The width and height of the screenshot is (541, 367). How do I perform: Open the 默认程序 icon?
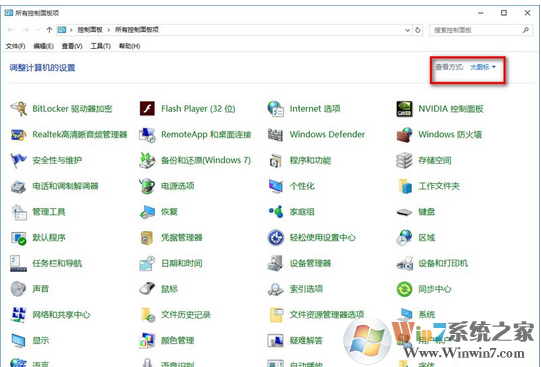click(x=18, y=238)
